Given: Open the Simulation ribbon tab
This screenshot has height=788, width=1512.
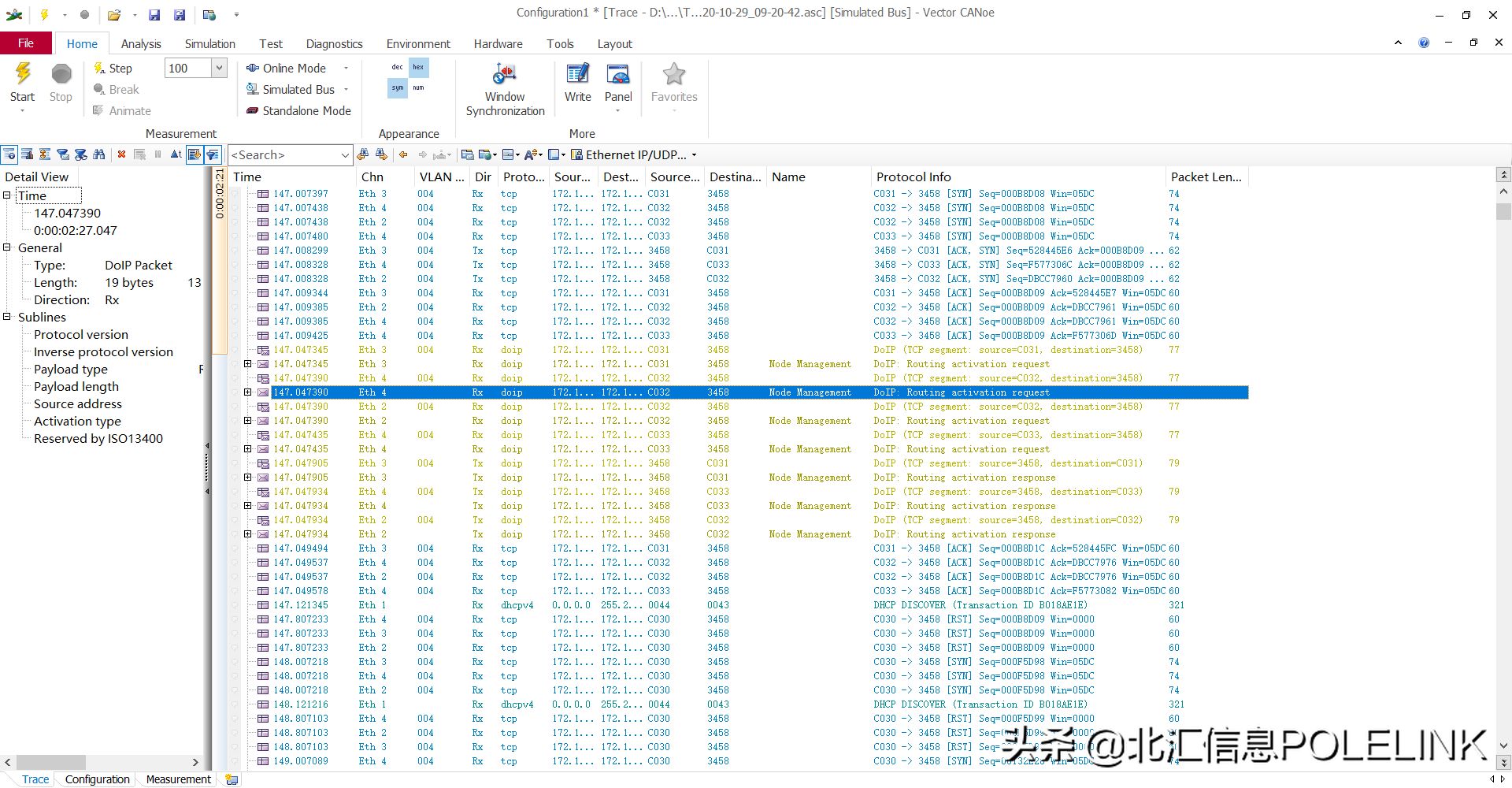Looking at the screenshot, I should (x=209, y=44).
